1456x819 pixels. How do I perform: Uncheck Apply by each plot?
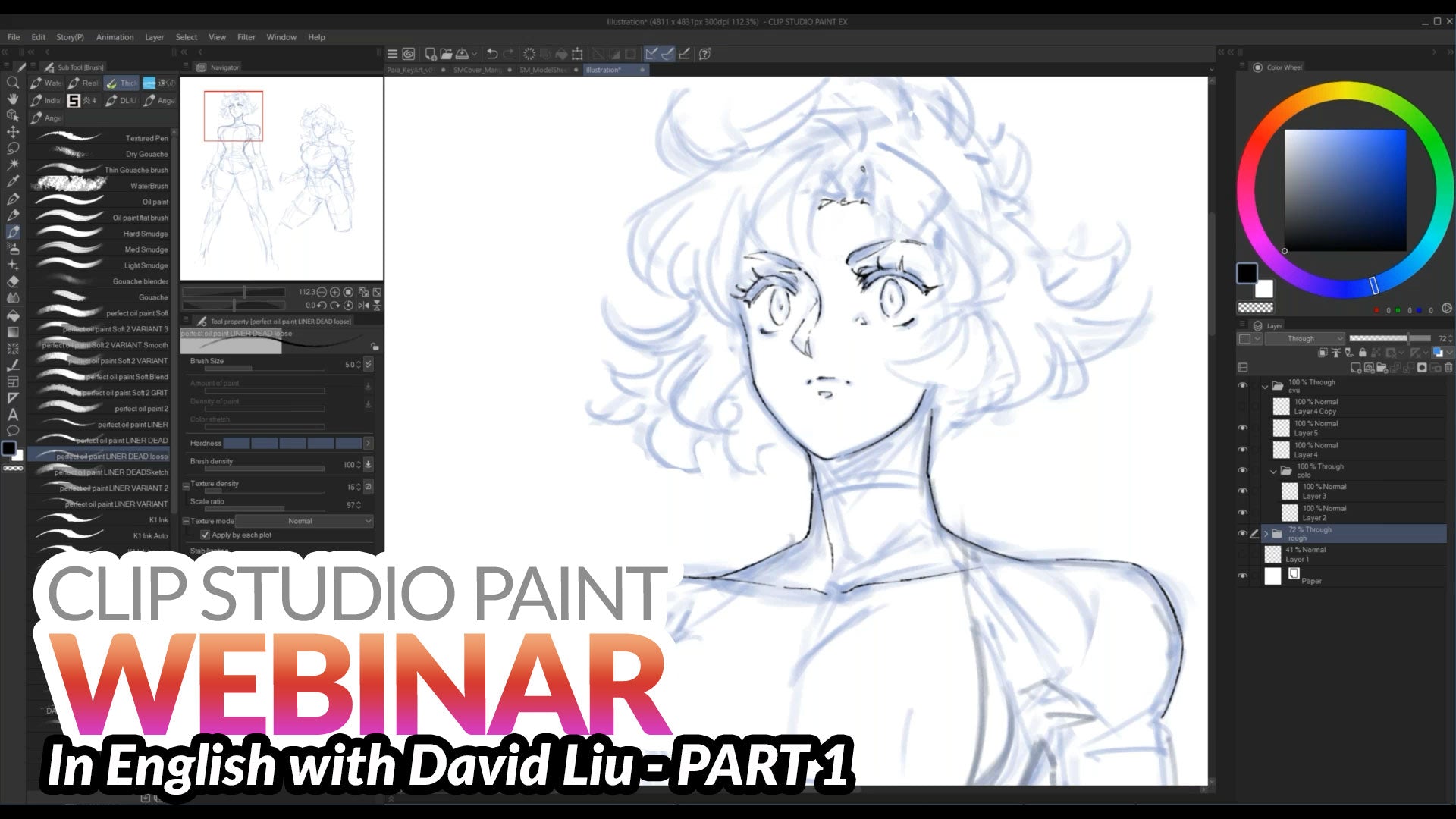[x=205, y=535]
